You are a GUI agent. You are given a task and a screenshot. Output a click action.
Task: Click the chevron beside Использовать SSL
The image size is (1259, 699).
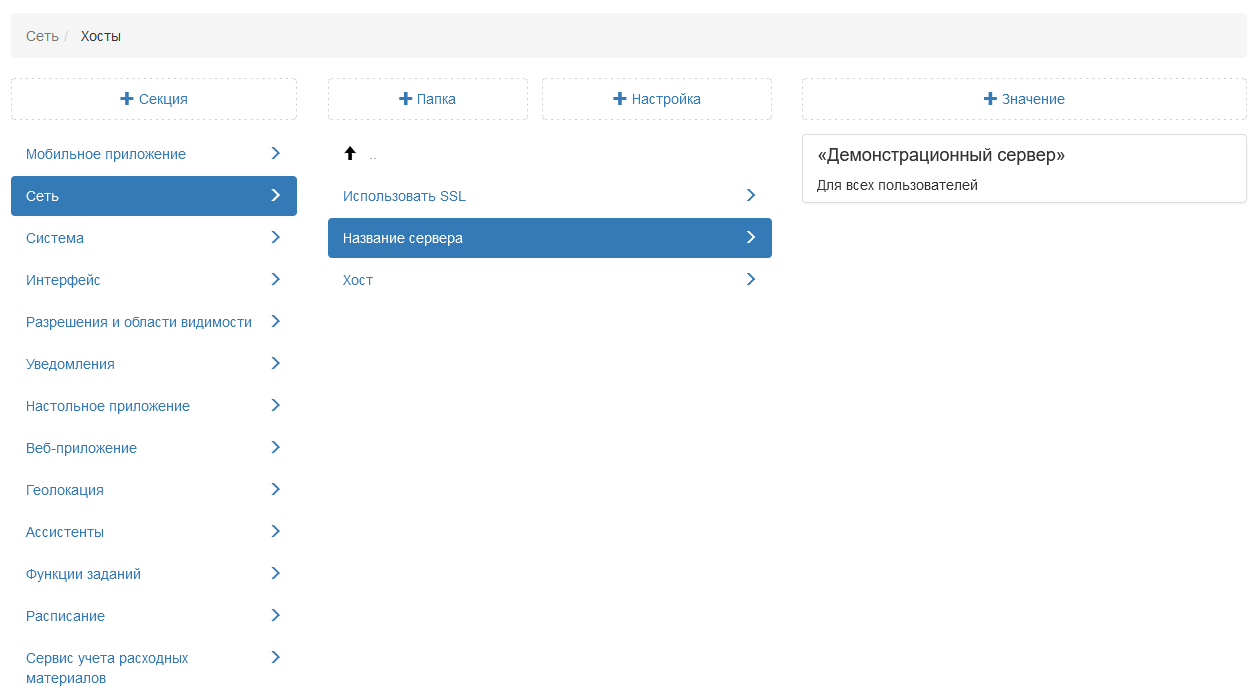point(751,196)
